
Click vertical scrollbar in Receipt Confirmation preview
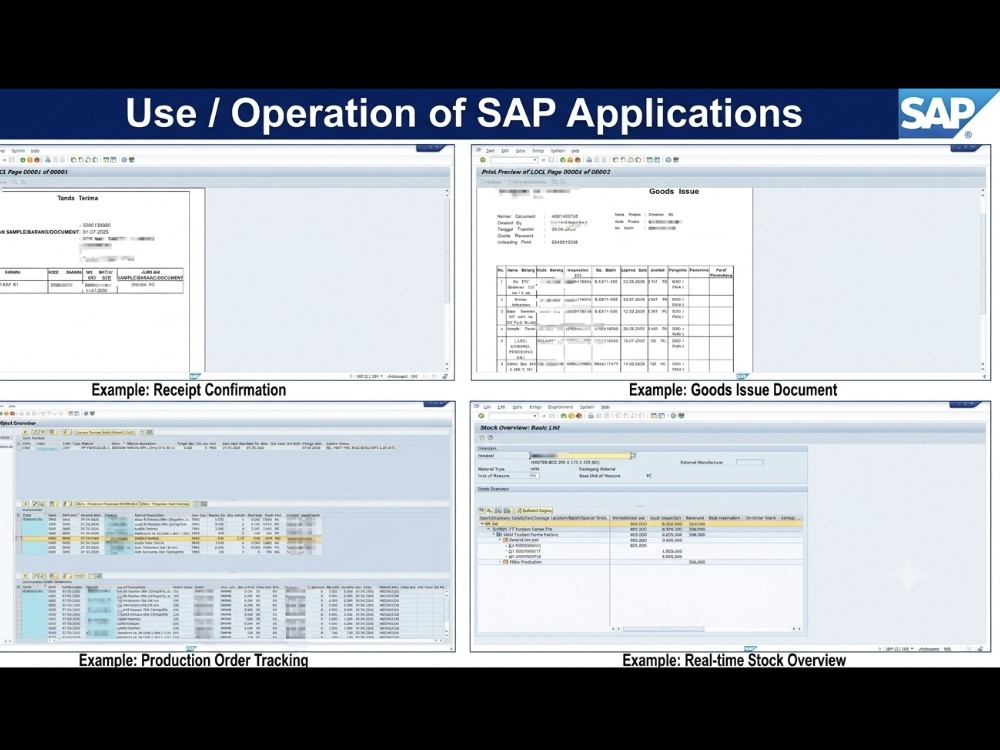[447, 277]
